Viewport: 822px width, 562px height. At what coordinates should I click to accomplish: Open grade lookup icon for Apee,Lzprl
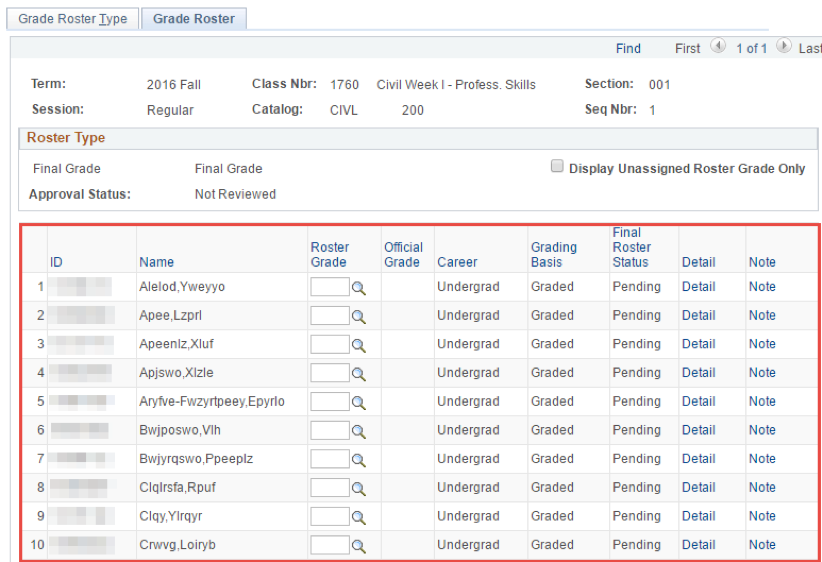coord(359,316)
